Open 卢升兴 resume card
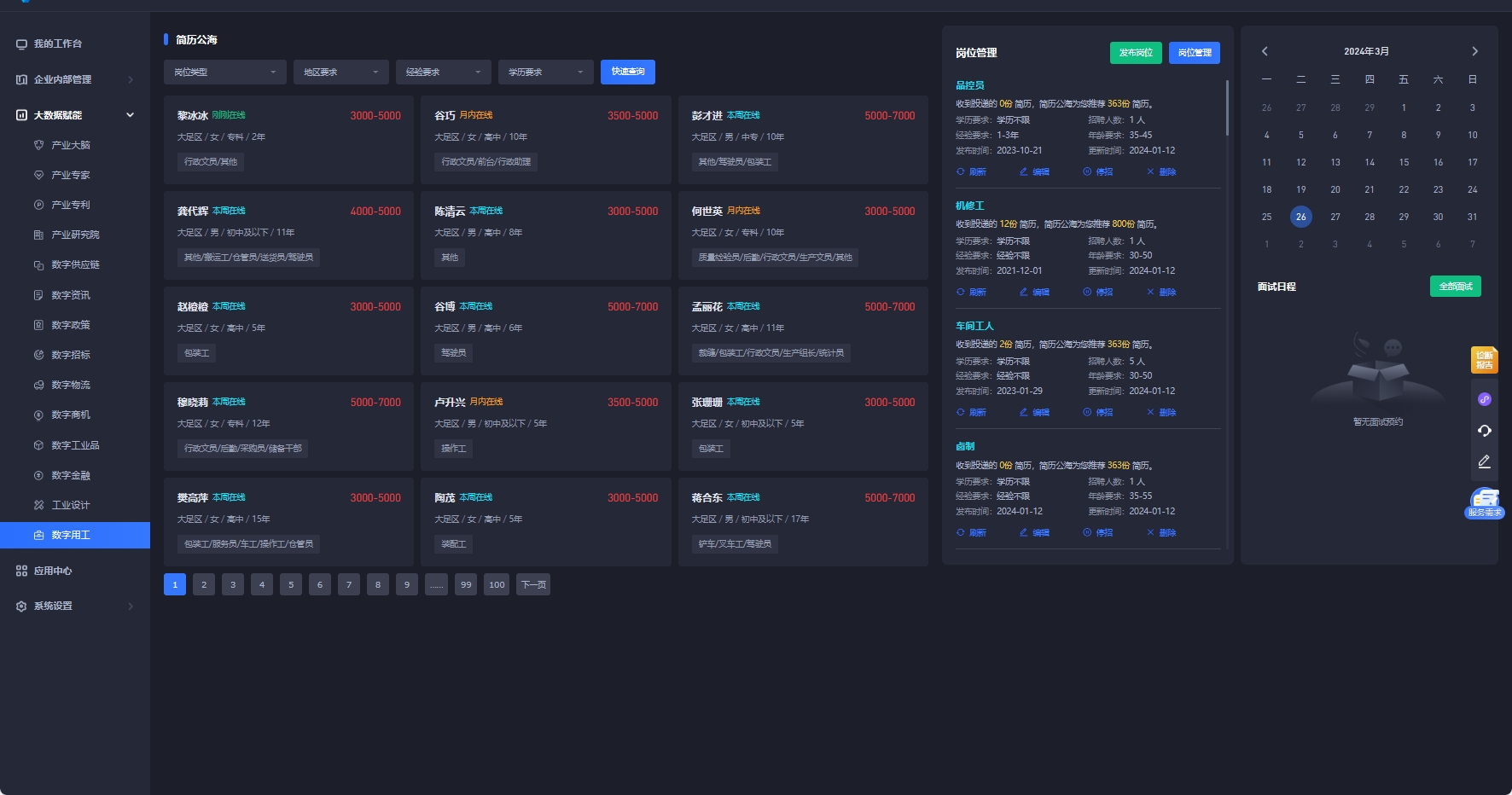The image size is (1512, 795). click(x=546, y=427)
